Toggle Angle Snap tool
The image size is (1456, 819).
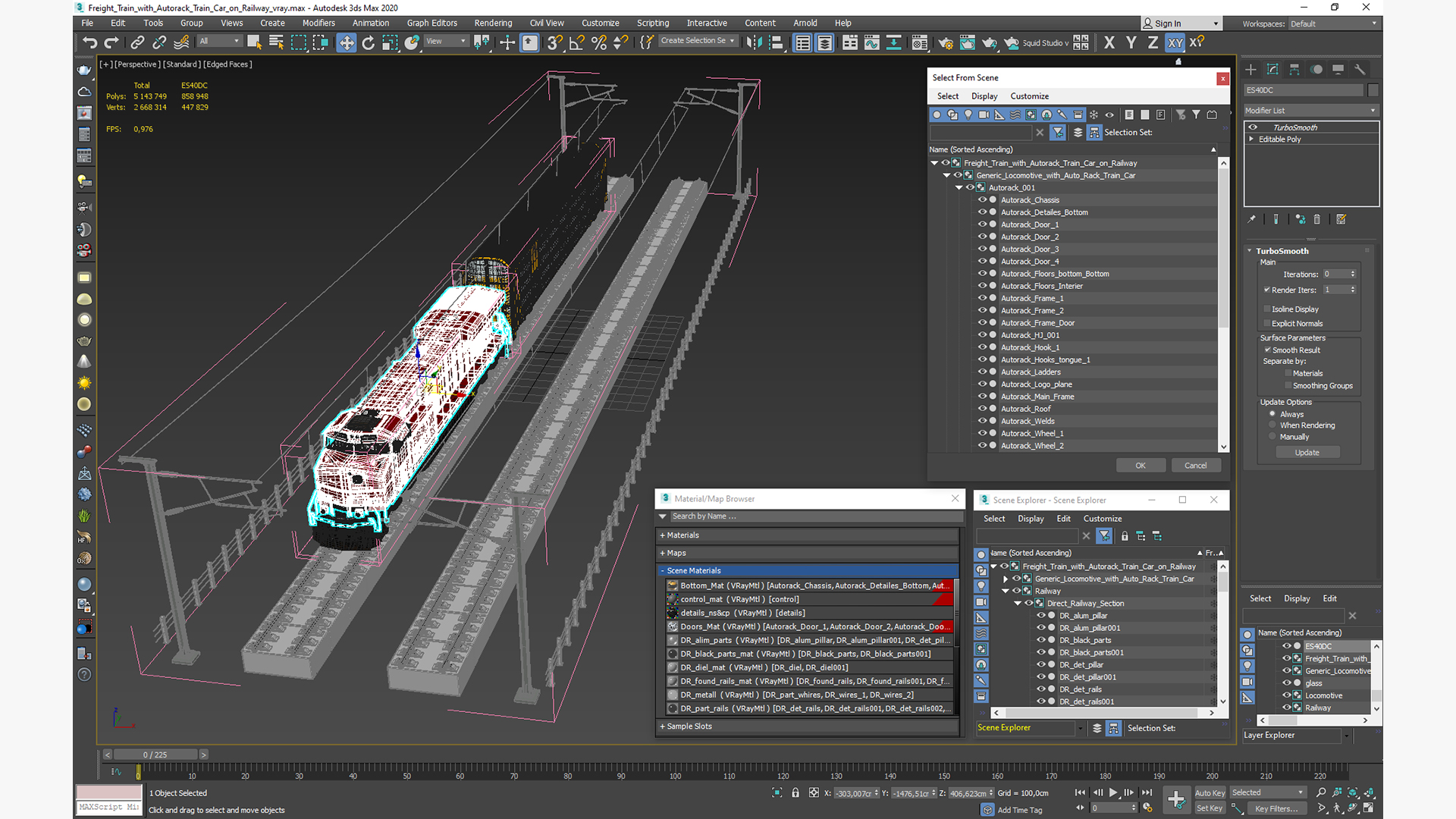[x=576, y=42]
